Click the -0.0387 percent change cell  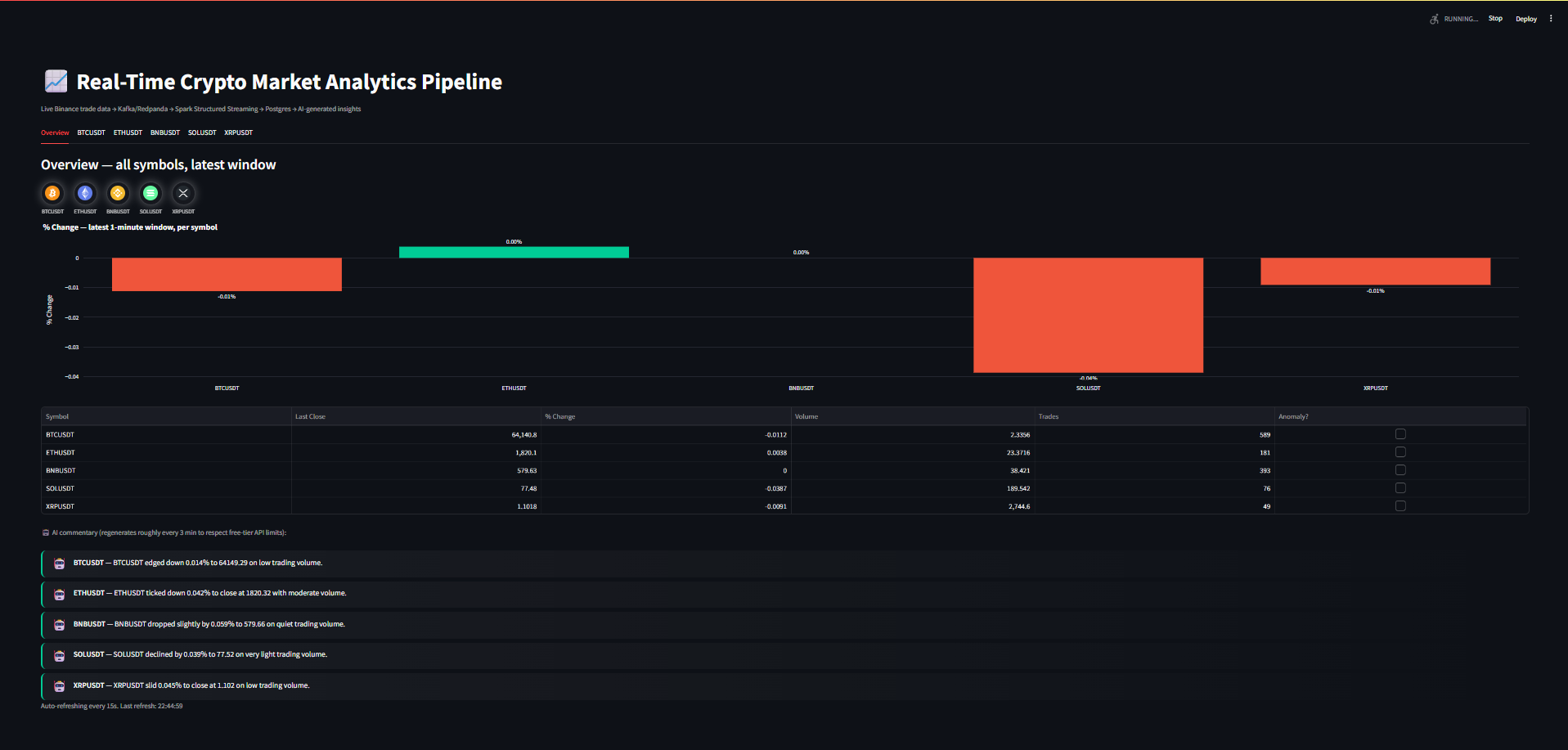[x=666, y=488]
